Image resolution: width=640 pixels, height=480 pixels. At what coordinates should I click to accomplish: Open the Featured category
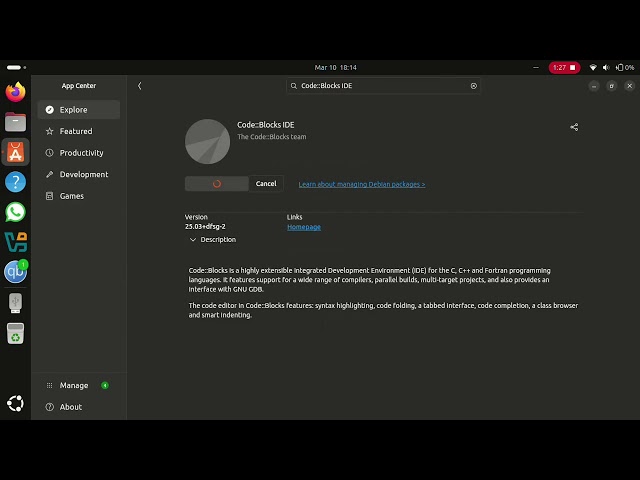[79, 131]
